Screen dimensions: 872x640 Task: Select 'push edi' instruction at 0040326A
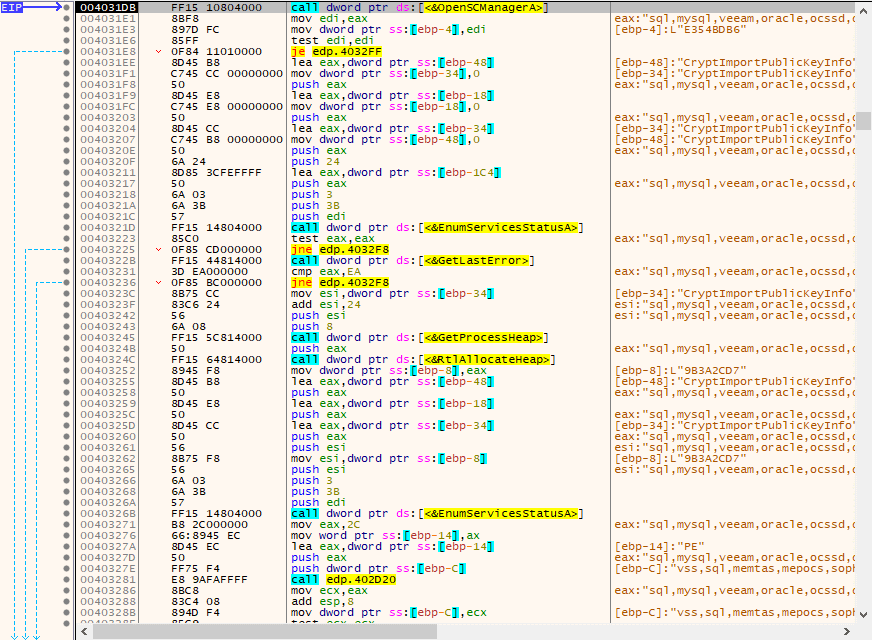pos(318,502)
